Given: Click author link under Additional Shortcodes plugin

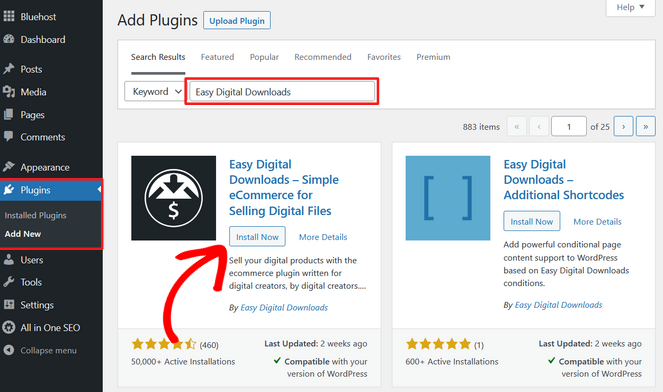Looking at the screenshot, I should click(x=559, y=305).
